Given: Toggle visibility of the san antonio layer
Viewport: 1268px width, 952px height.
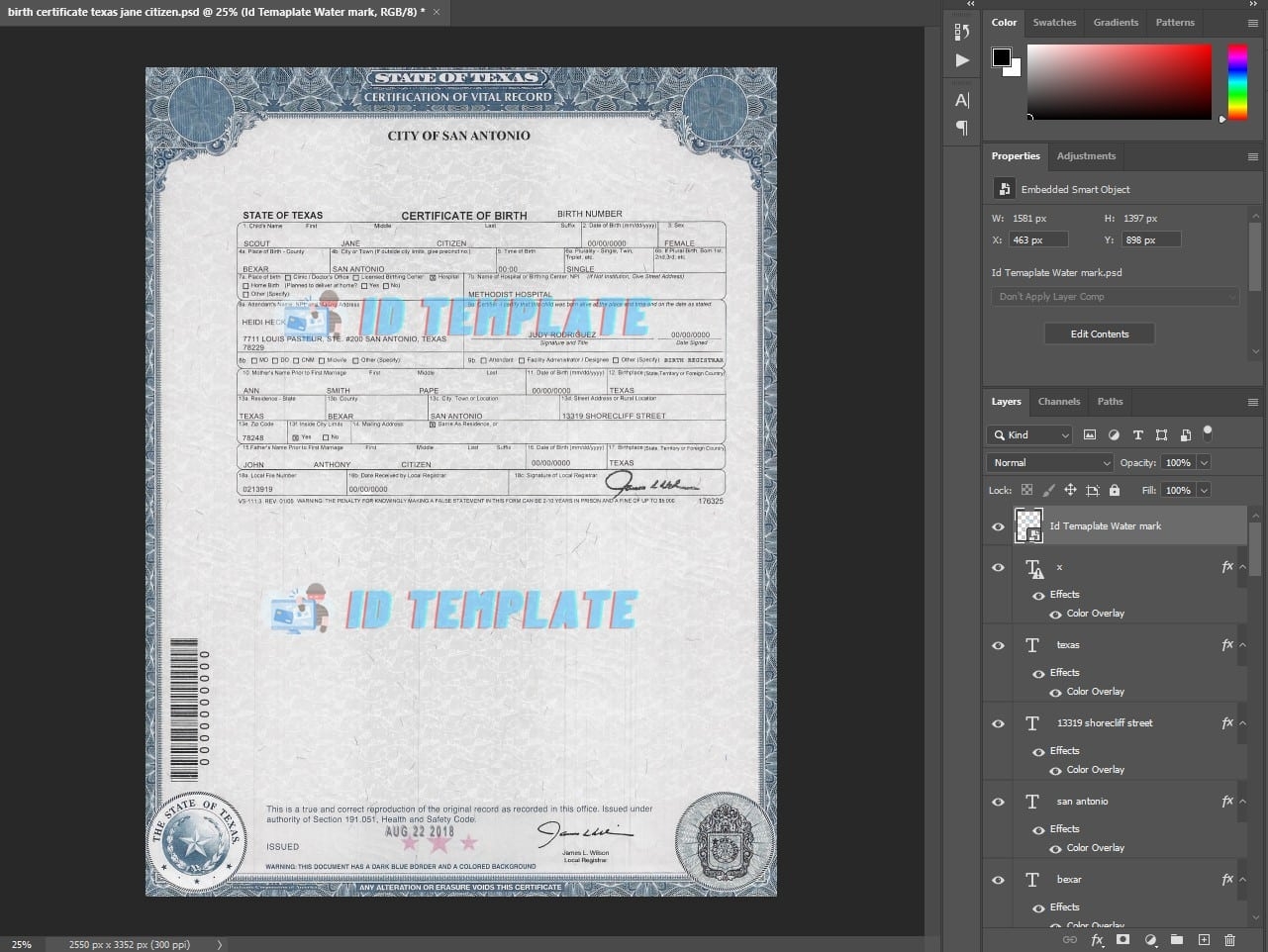Looking at the screenshot, I should (998, 802).
